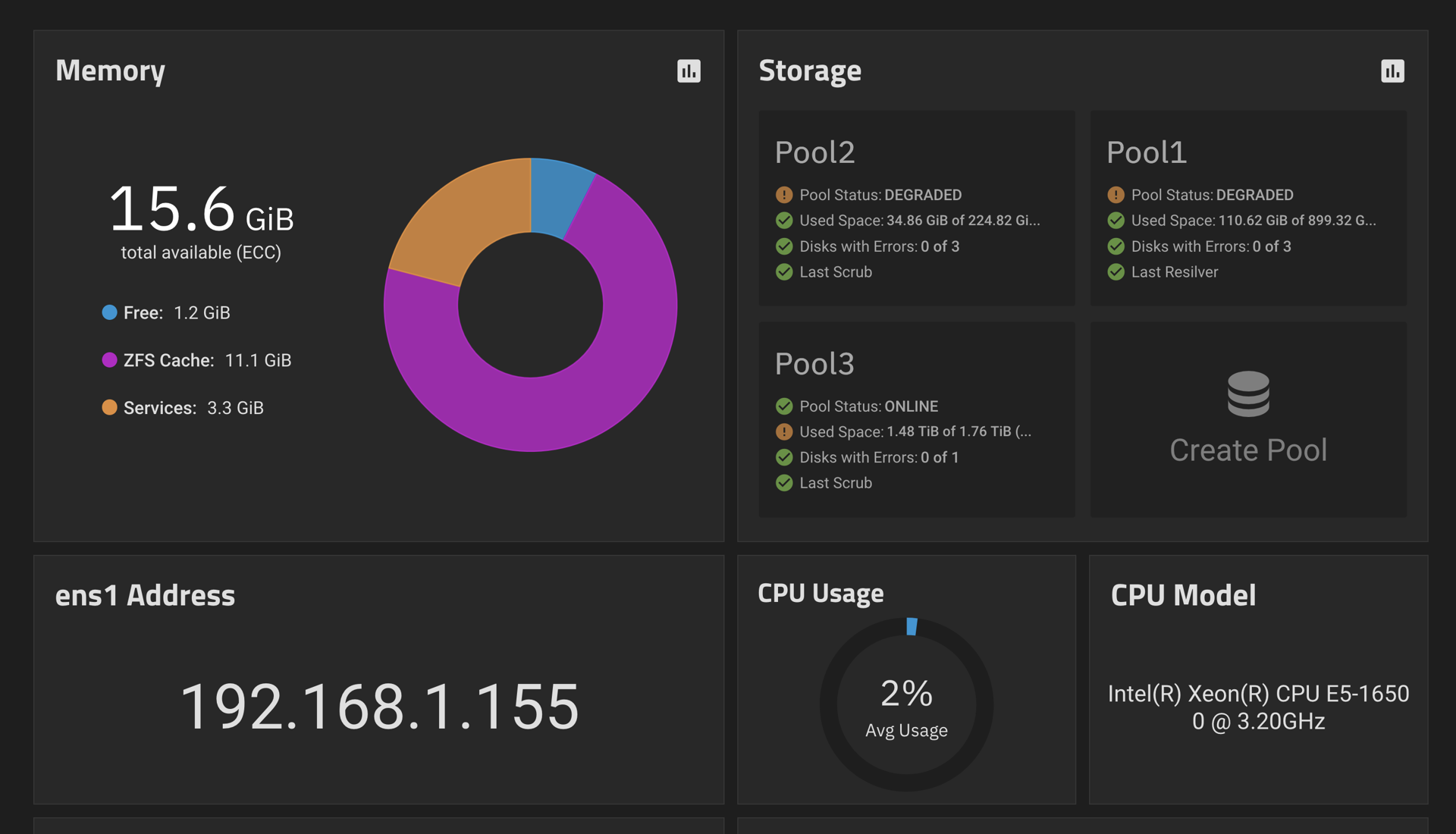This screenshot has width=1456, height=834.
Task: Open the Pool3 title
Action: click(814, 364)
